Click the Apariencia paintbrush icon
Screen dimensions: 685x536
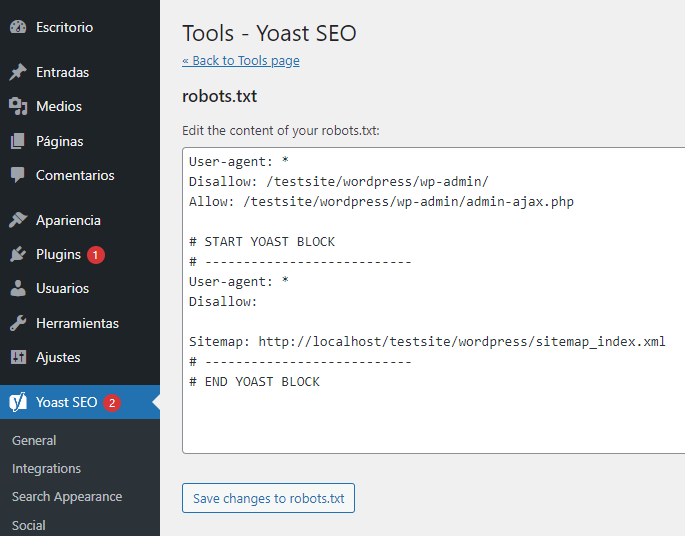click(18, 220)
